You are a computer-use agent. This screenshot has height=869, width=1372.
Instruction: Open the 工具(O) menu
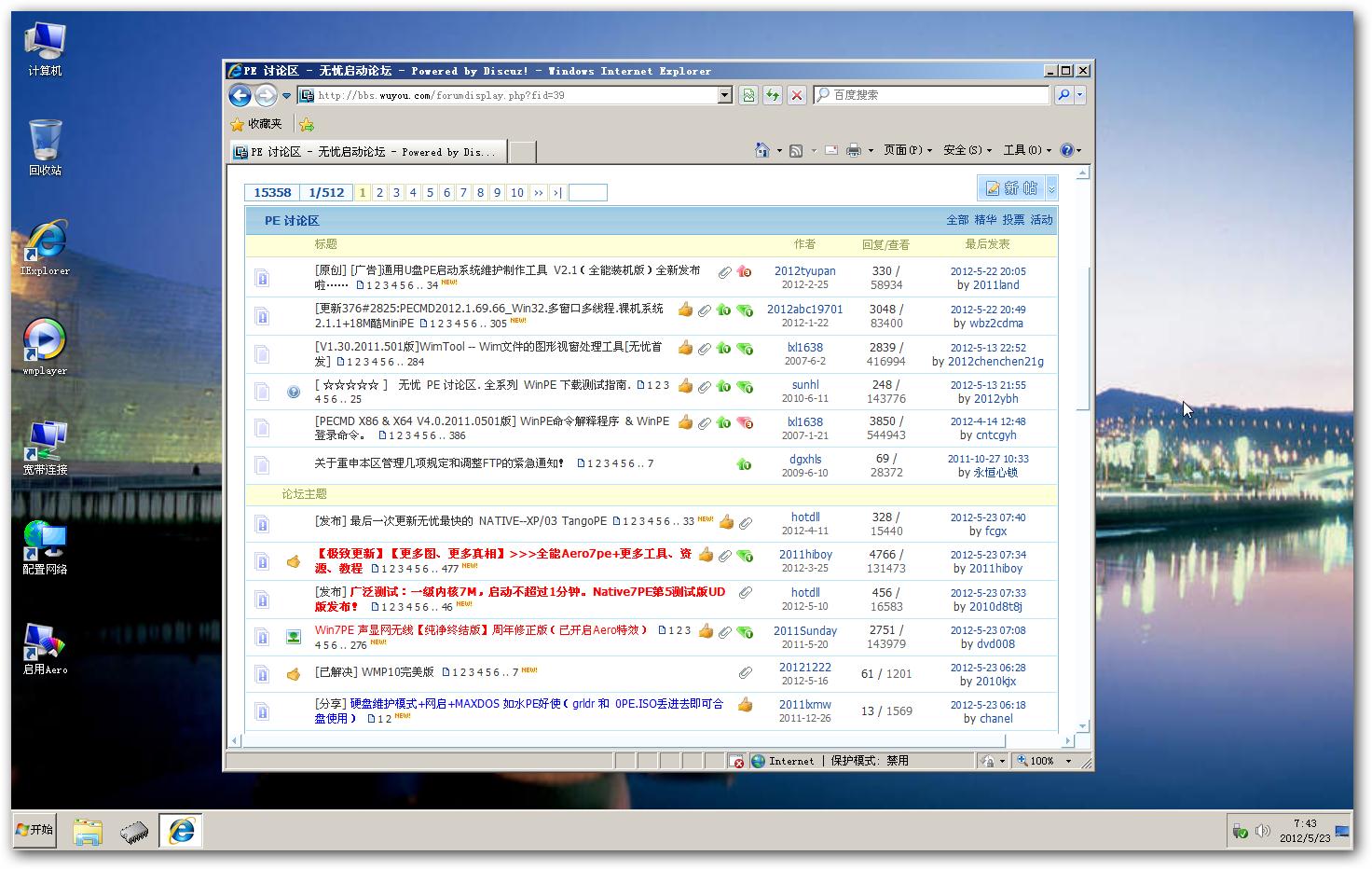click(x=1027, y=150)
